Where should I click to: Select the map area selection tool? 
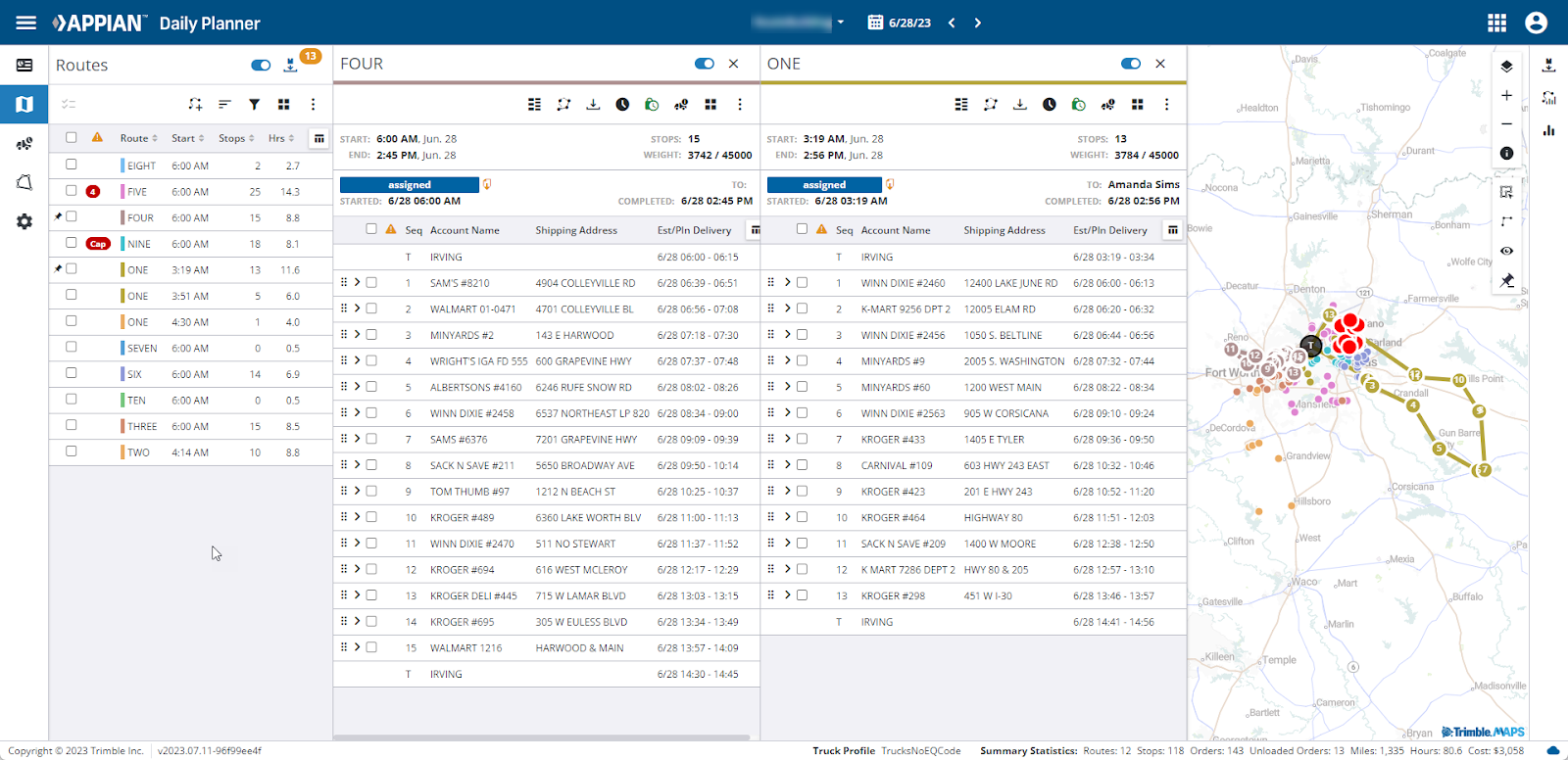pos(1506,192)
